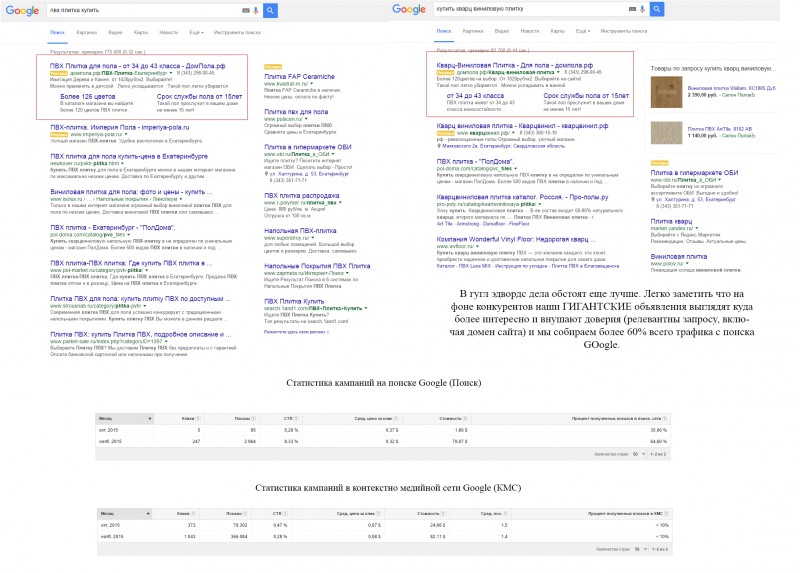800x573 pixels.
Task: Select Новости tab on right page
Action: coord(530,31)
